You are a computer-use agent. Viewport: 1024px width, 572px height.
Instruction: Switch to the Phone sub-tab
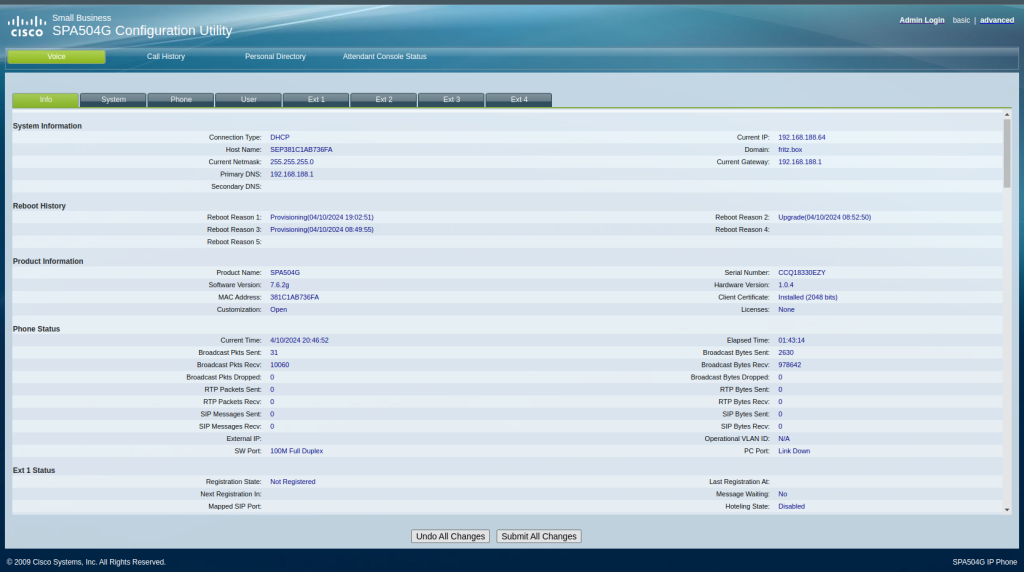point(181,100)
